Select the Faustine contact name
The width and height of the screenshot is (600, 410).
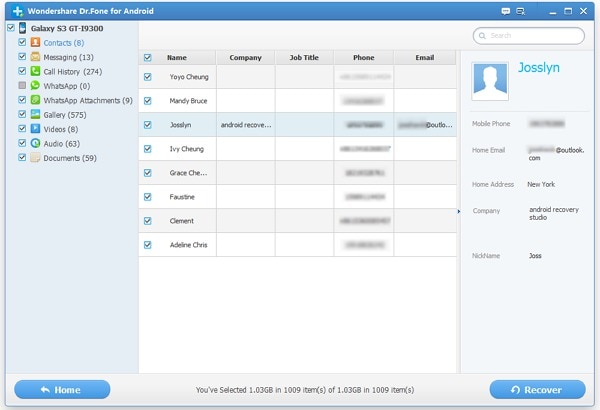pyautogui.click(x=182, y=197)
